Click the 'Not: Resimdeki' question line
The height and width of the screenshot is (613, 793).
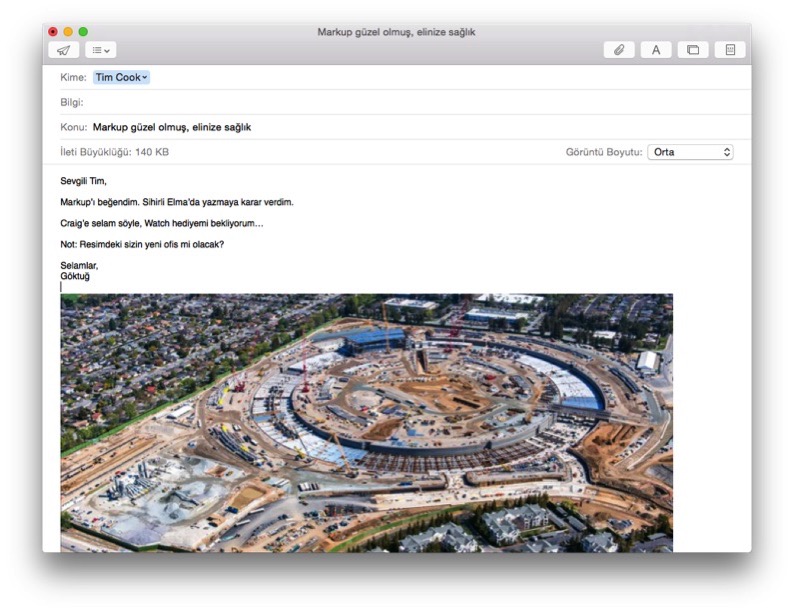tap(141, 244)
